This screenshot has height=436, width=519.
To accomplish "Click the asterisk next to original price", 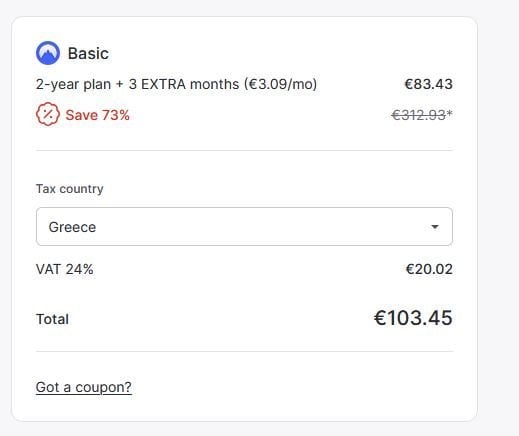I will click(x=449, y=113).
